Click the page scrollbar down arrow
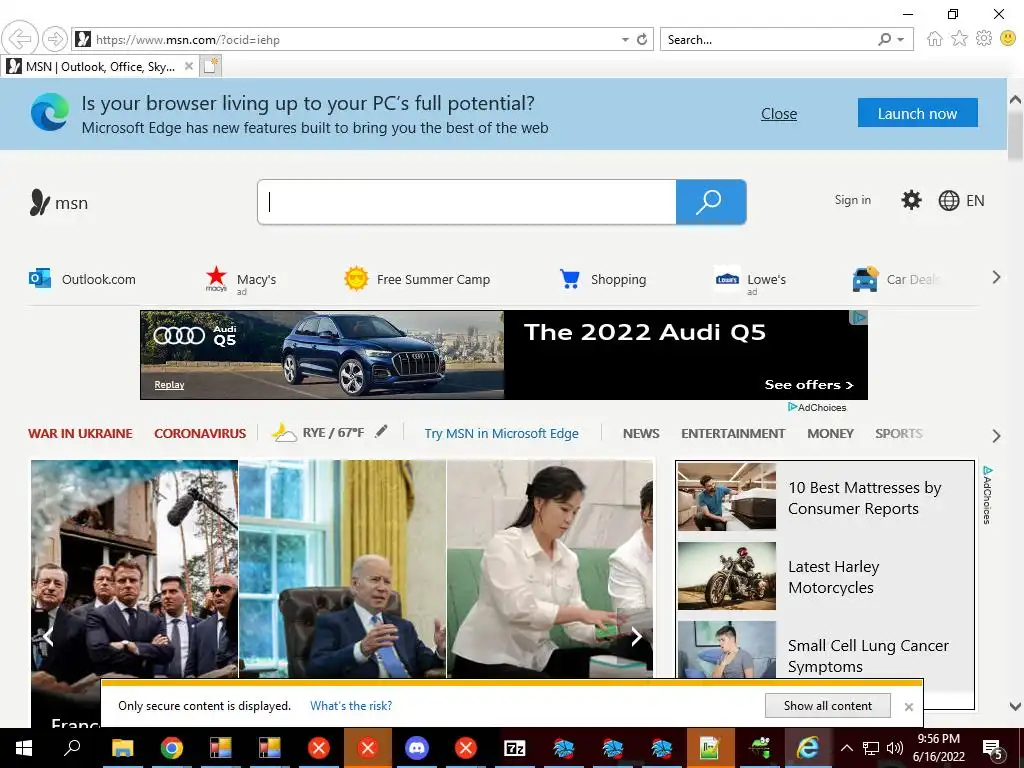 (1015, 707)
